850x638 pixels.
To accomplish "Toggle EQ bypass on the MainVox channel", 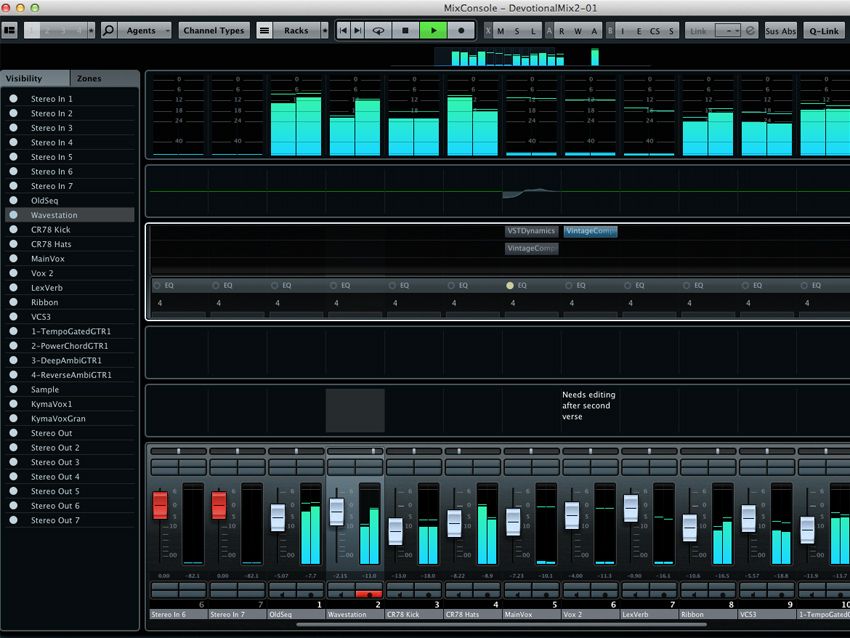I will [x=510, y=285].
